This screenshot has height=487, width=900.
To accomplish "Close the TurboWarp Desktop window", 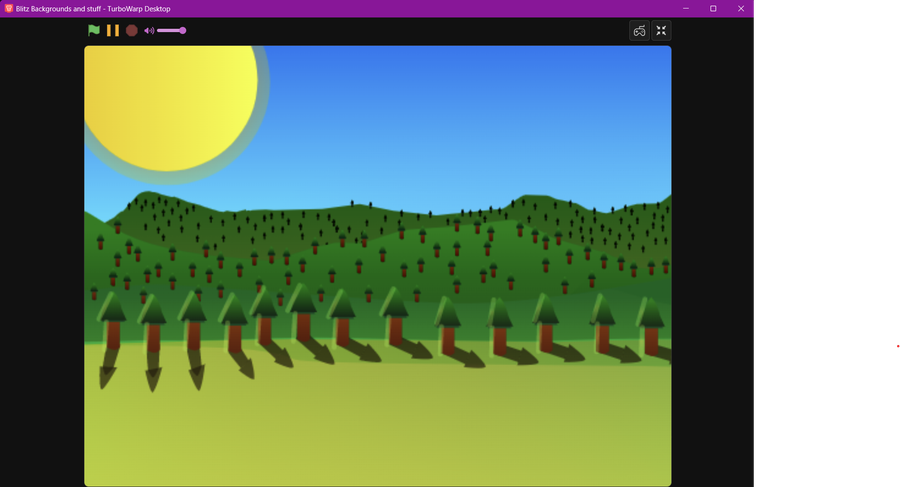I will click(x=740, y=9).
